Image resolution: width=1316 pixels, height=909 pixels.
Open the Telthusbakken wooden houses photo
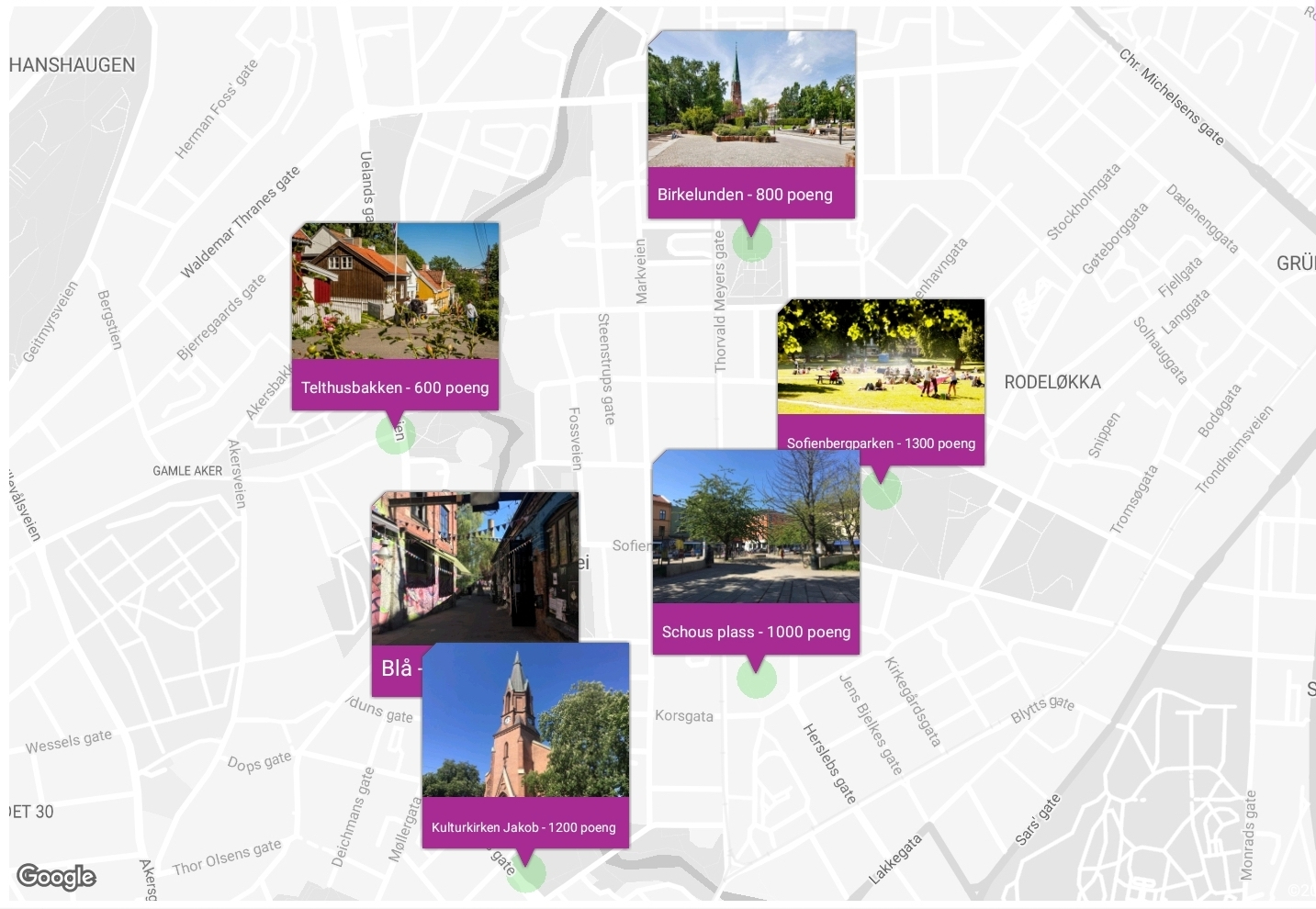pyautogui.click(x=395, y=291)
